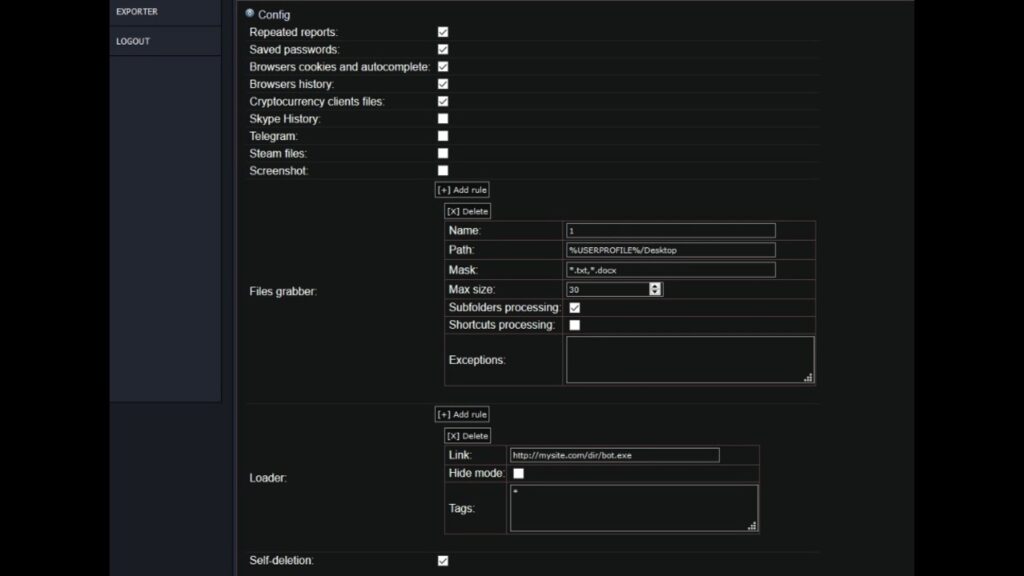Image resolution: width=1024 pixels, height=576 pixels.
Task: Edit the Path field with %USERPROFILE%
Action: [x=671, y=250]
